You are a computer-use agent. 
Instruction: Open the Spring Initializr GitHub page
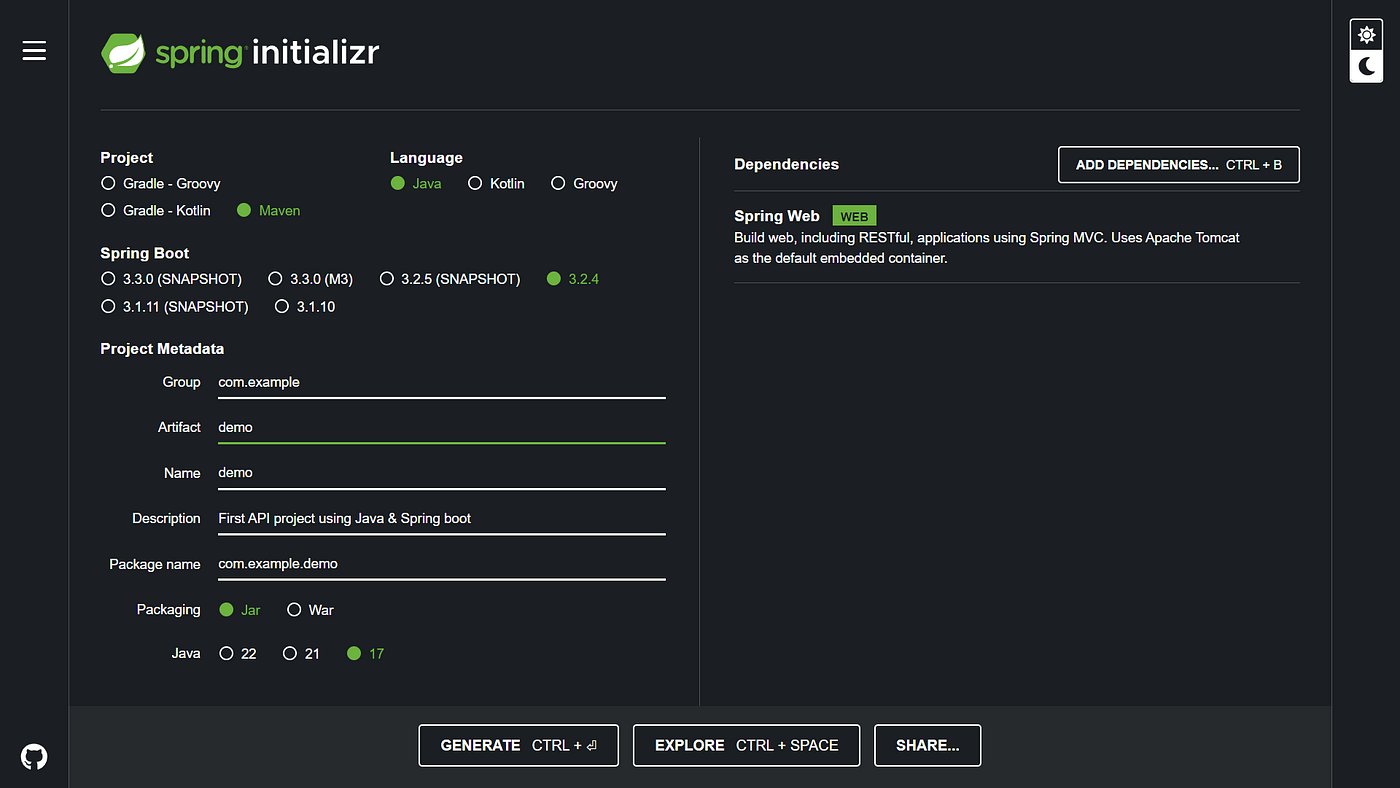click(x=34, y=756)
